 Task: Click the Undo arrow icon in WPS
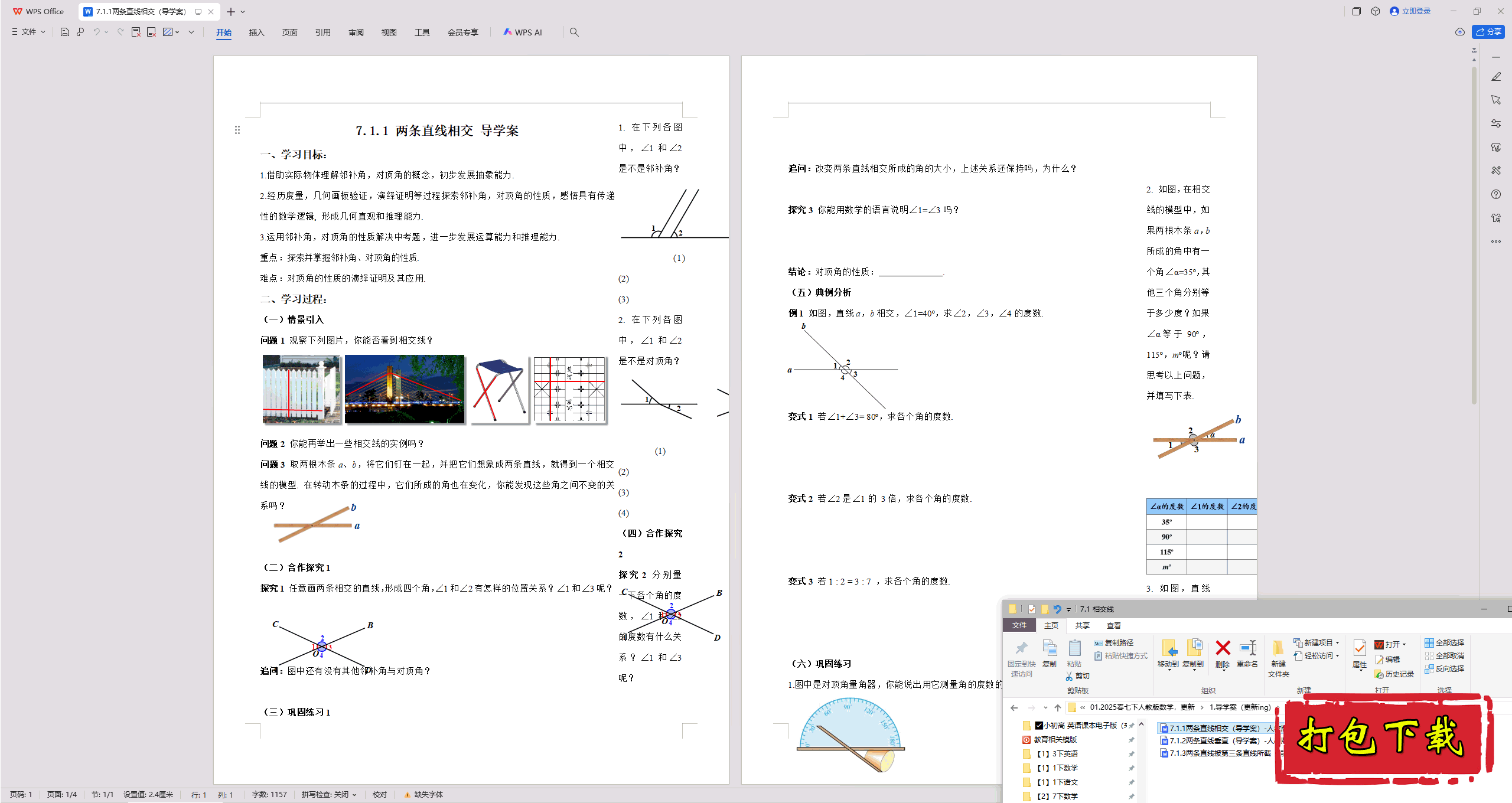point(96,32)
